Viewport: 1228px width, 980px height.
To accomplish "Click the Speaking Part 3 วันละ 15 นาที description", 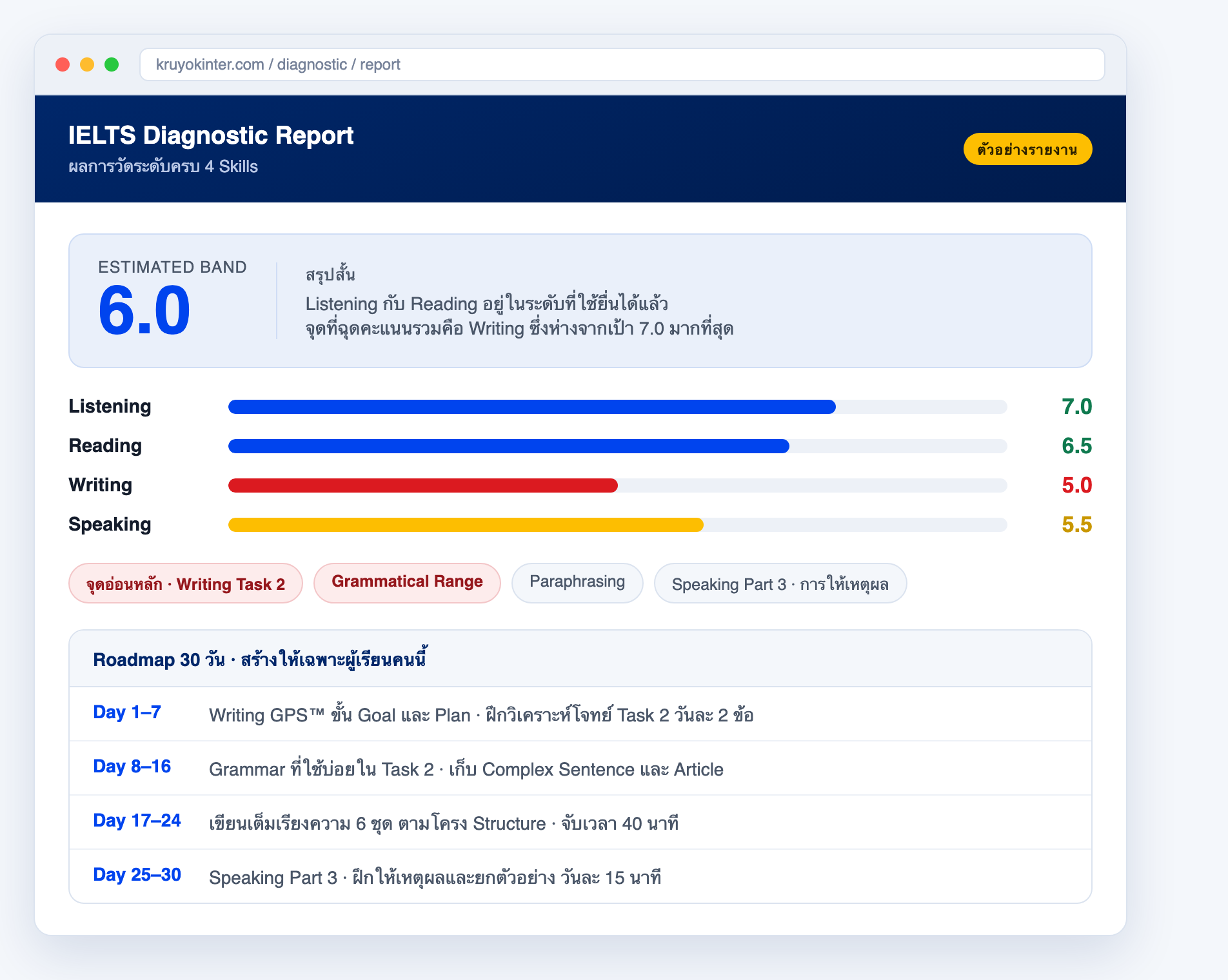I will pyautogui.click(x=435, y=877).
